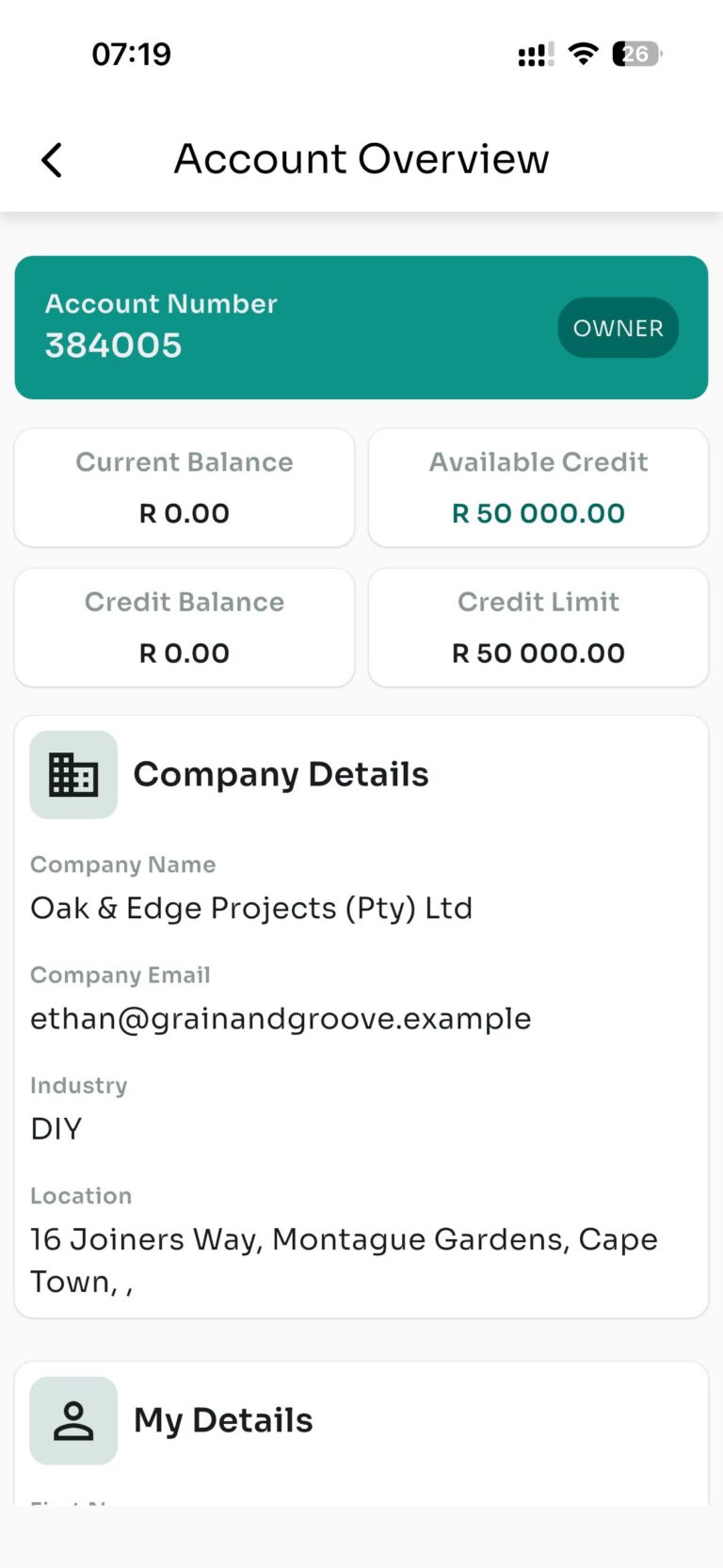Tap the DIY industry value
The image size is (723, 1568).
pos(56,1128)
